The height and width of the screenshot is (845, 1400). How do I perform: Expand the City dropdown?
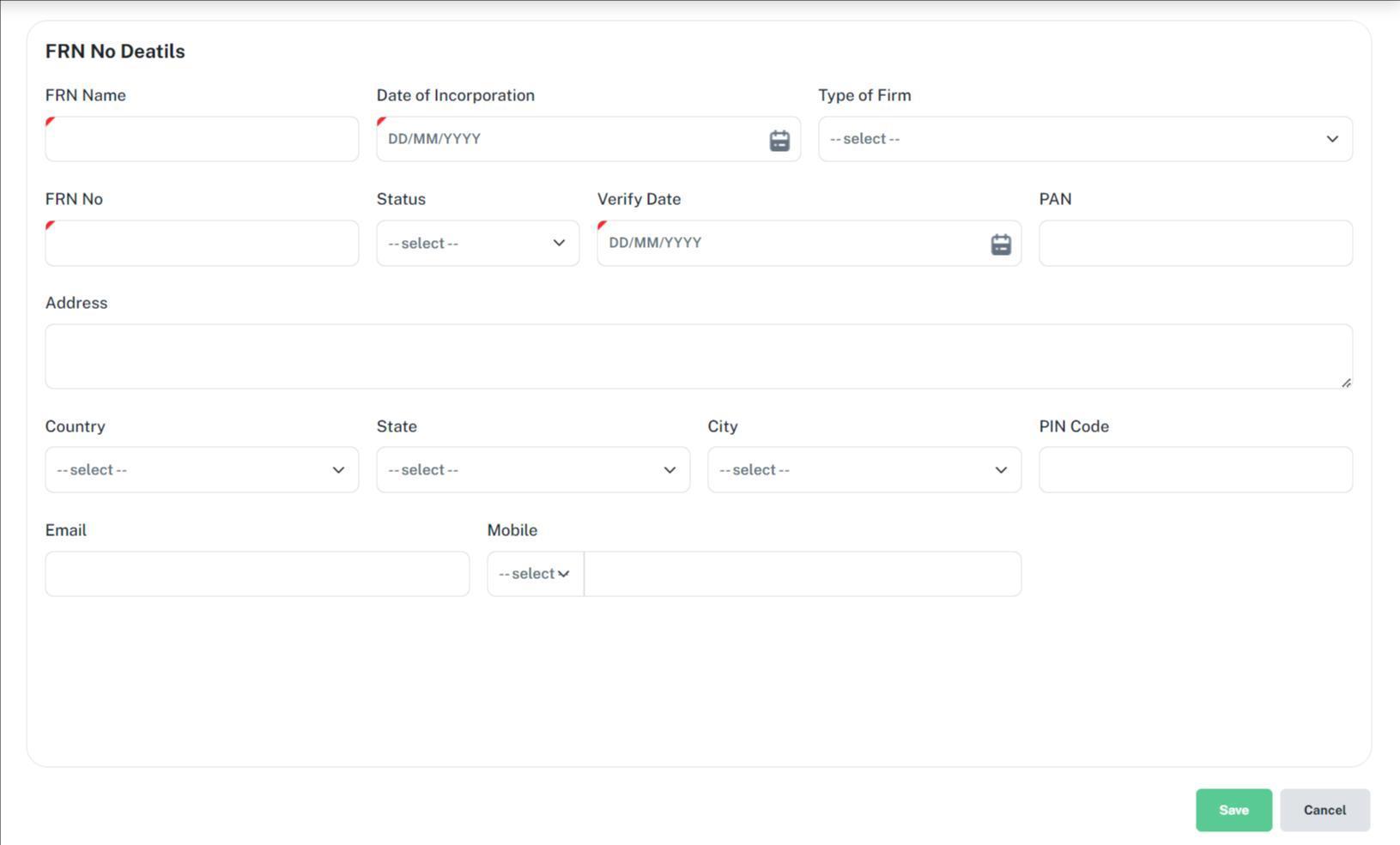pyautogui.click(x=864, y=469)
